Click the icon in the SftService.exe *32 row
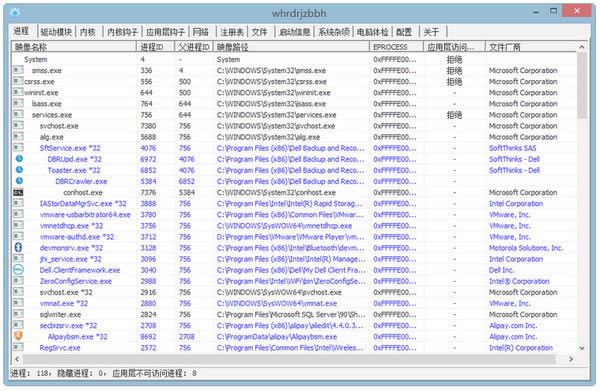 pyautogui.click(x=18, y=148)
